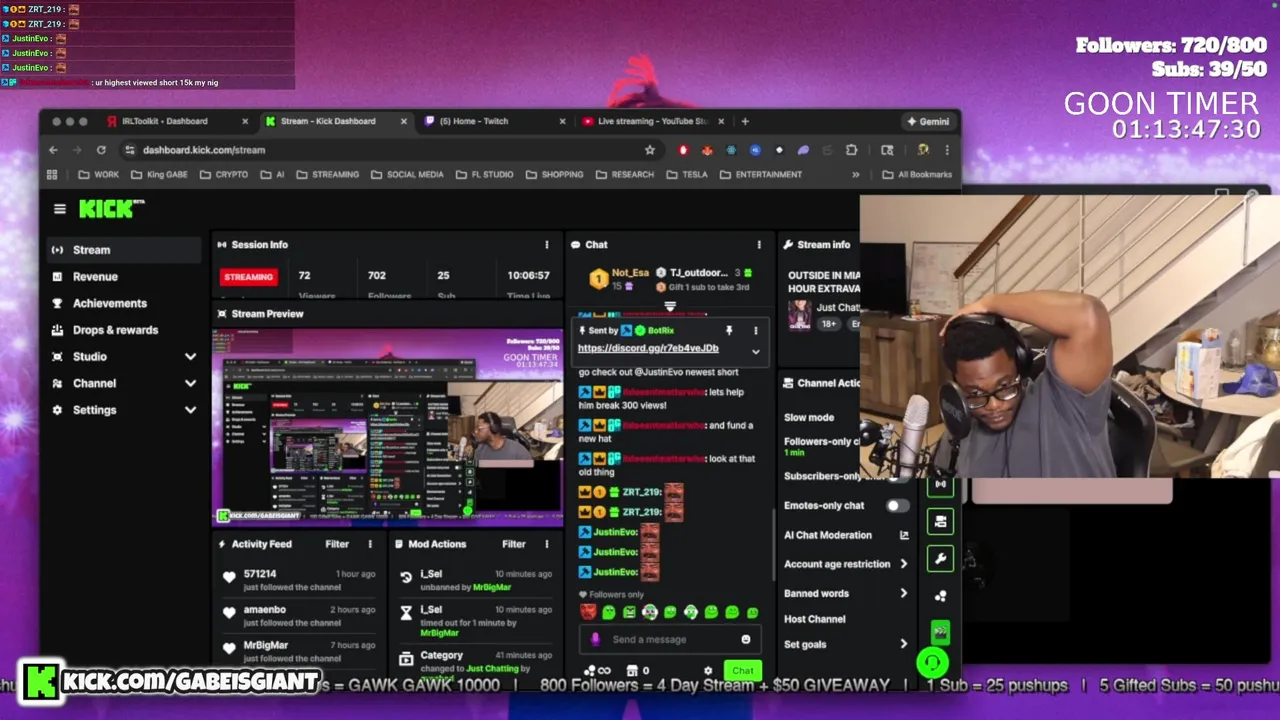The image size is (1280, 720).
Task: Click the Send a message field
Action: (670, 639)
